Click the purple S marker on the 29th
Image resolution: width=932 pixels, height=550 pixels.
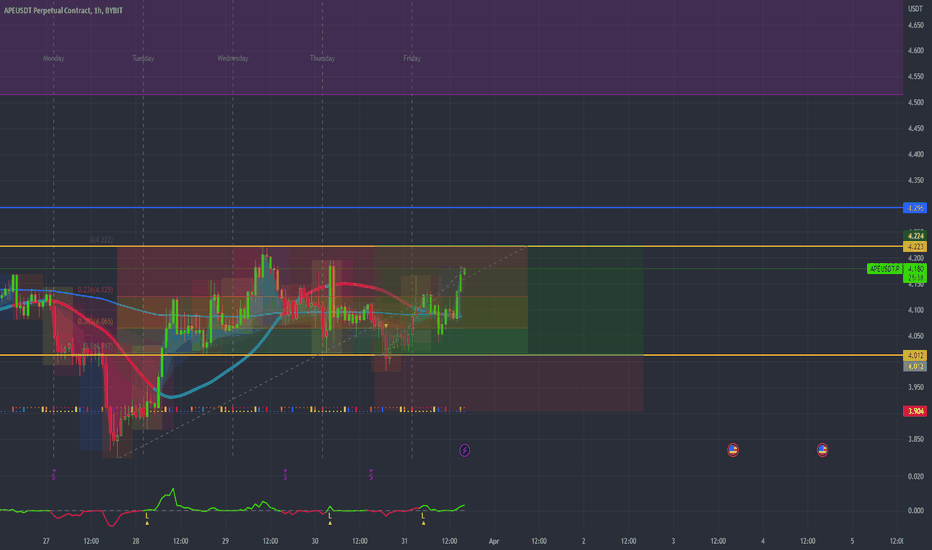pos(285,474)
